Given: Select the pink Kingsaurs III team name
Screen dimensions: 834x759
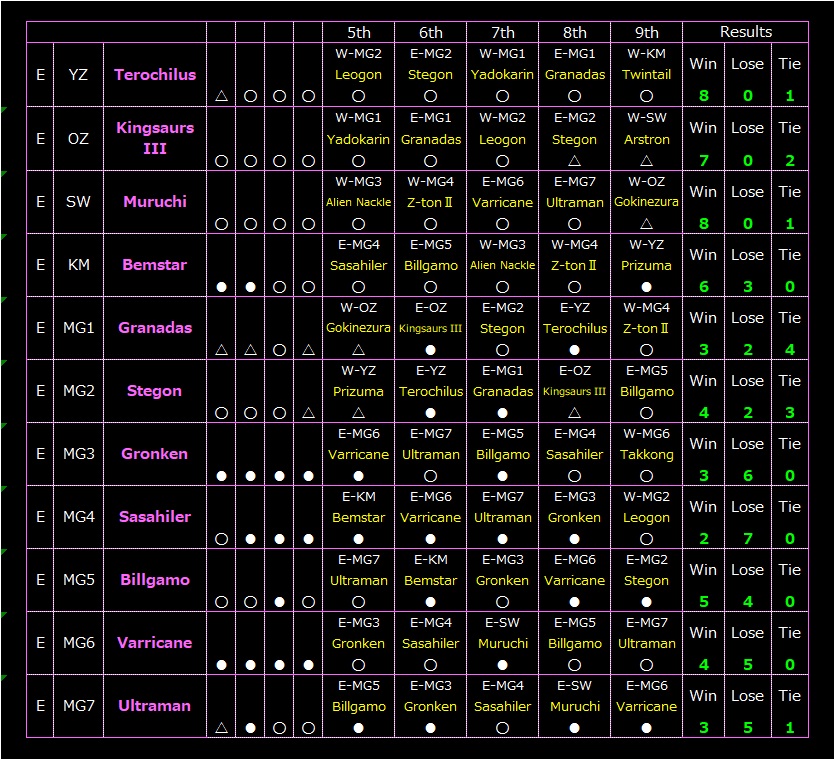Looking at the screenshot, I should coord(155,138).
